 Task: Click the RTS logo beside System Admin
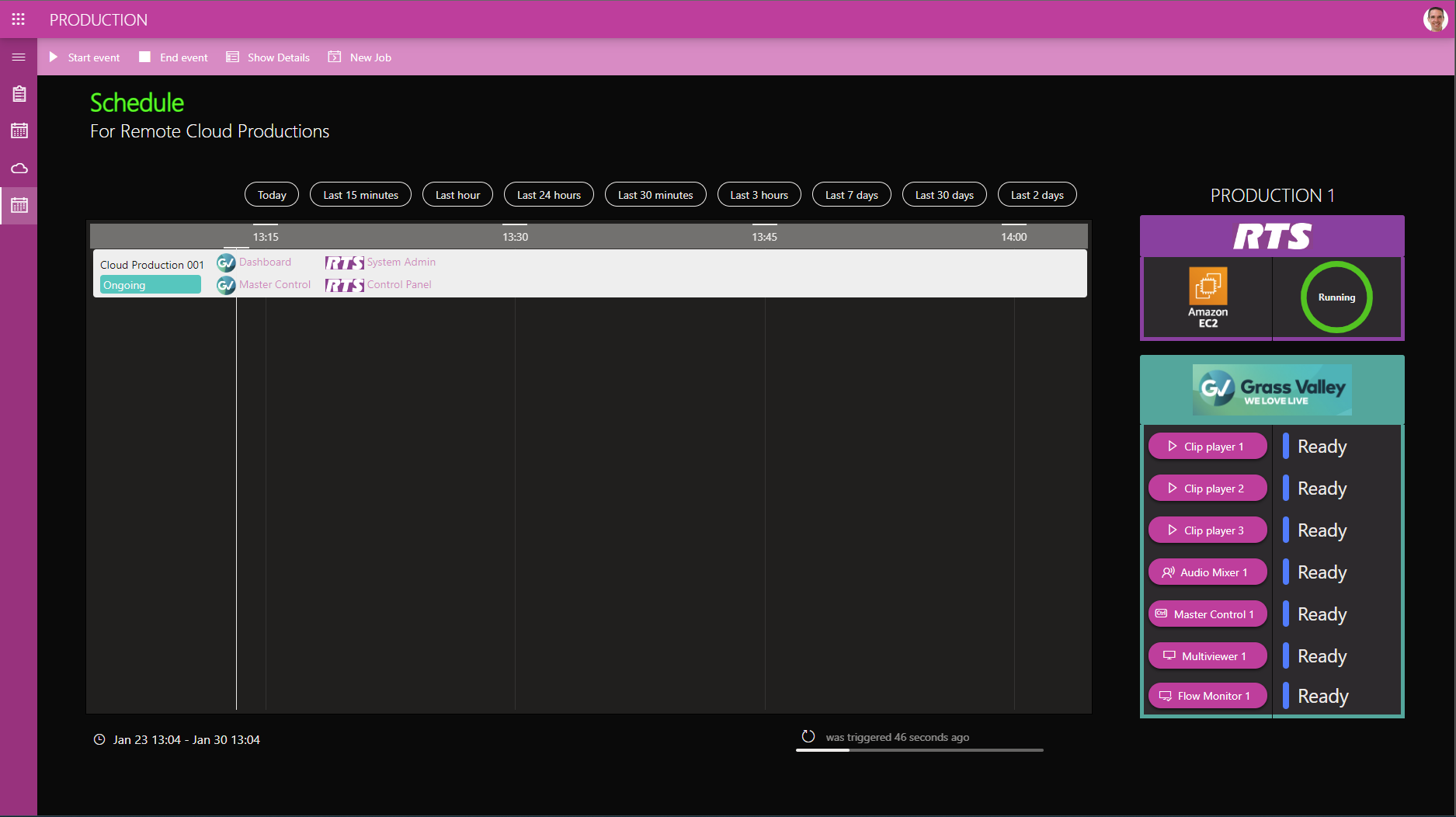coord(344,262)
